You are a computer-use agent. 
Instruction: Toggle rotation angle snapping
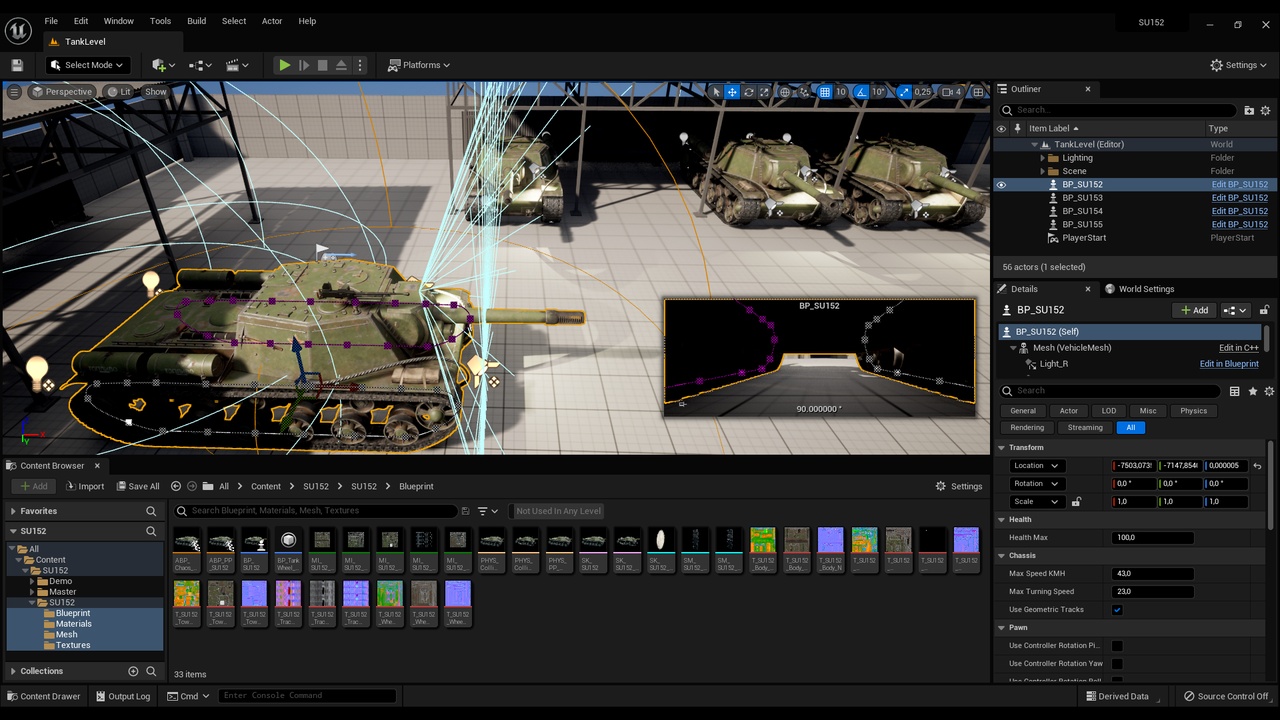[x=862, y=92]
